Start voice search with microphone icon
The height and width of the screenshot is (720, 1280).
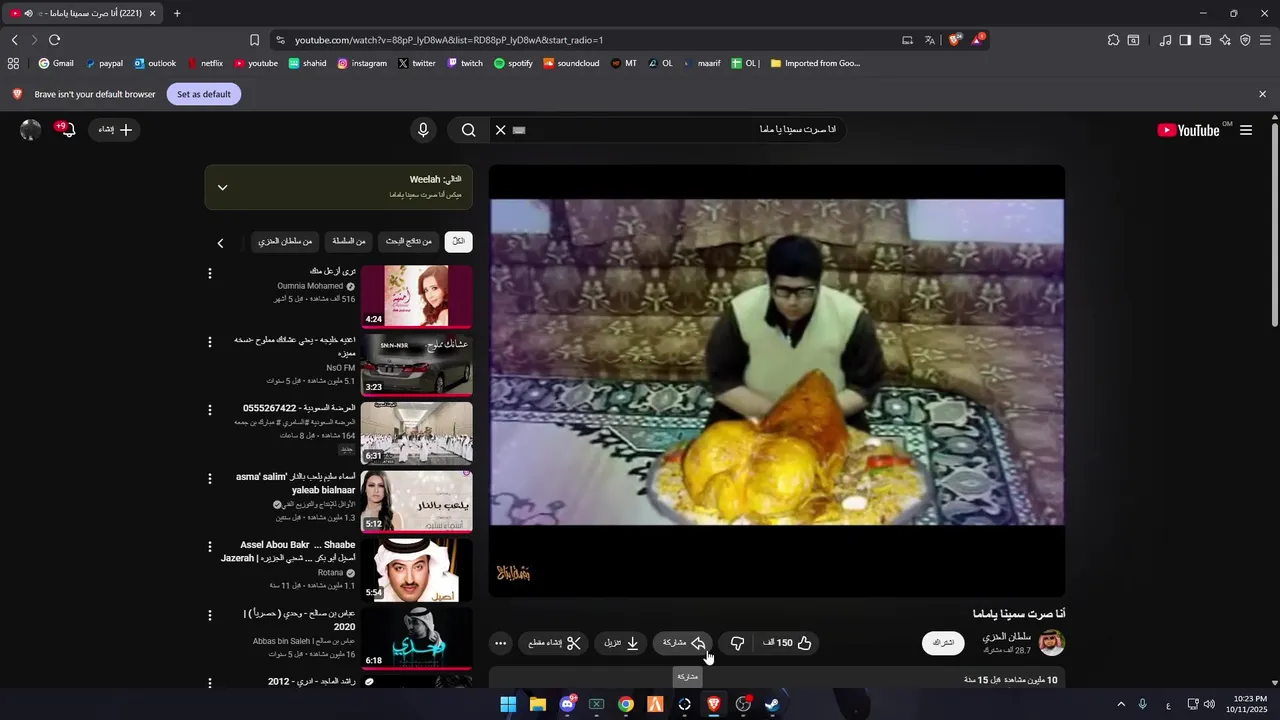[x=423, y=130]
